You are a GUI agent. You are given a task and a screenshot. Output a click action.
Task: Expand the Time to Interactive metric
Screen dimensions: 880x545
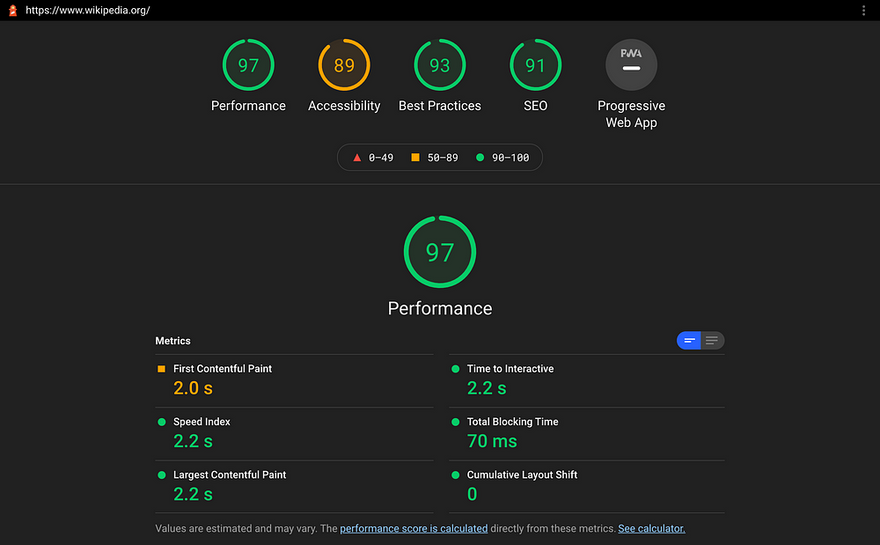[586, 381]
